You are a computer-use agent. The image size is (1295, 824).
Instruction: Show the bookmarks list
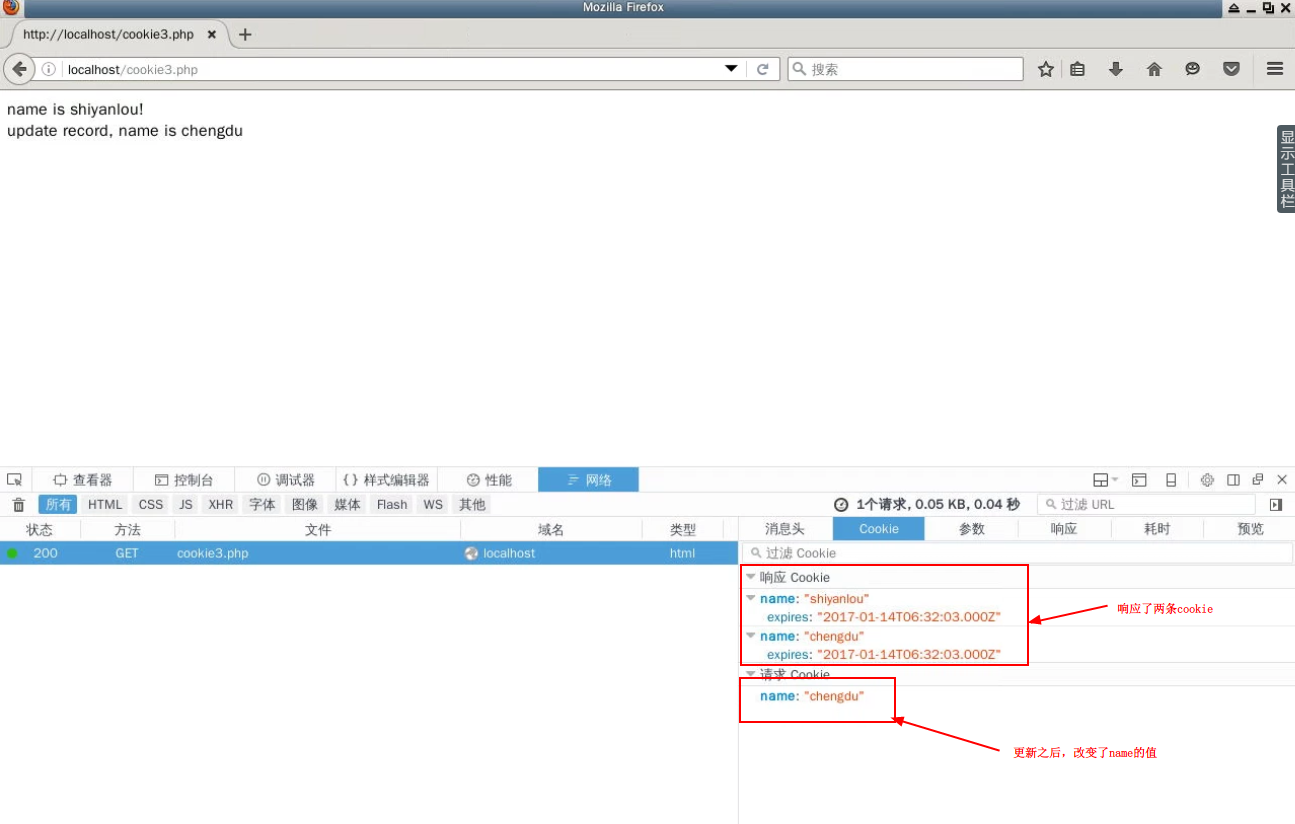pyautogui.click(x=1078, y=69)
